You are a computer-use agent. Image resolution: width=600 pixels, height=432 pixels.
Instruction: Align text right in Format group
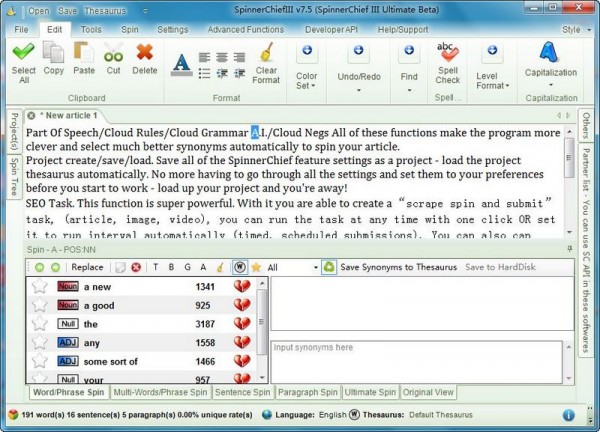(x=240, y=57)
